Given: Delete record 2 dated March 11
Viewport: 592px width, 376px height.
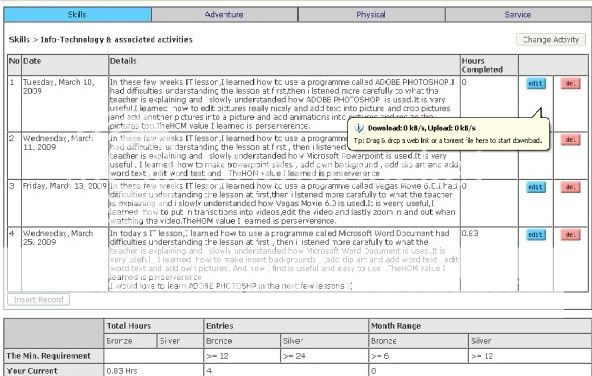Looking at the screenshot, I should point(570,140).
